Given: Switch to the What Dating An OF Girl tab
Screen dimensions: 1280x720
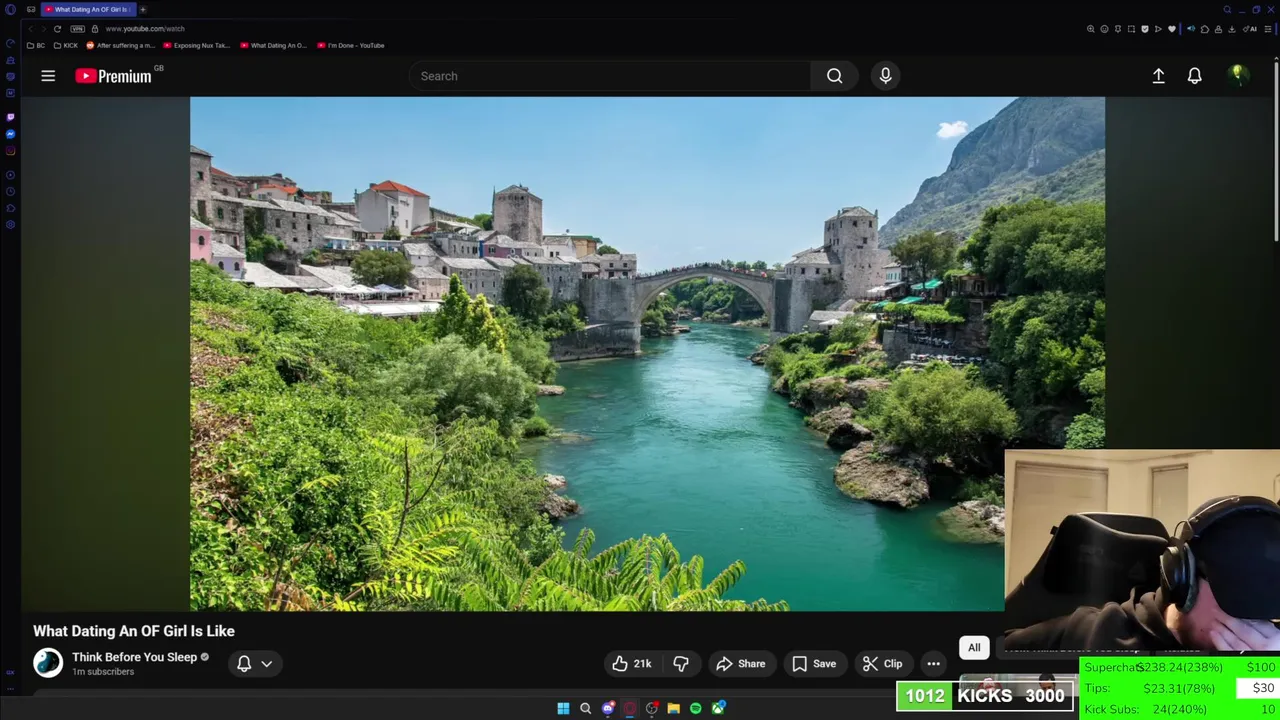Looking at the screenshot, I should [x=89, y=10].
